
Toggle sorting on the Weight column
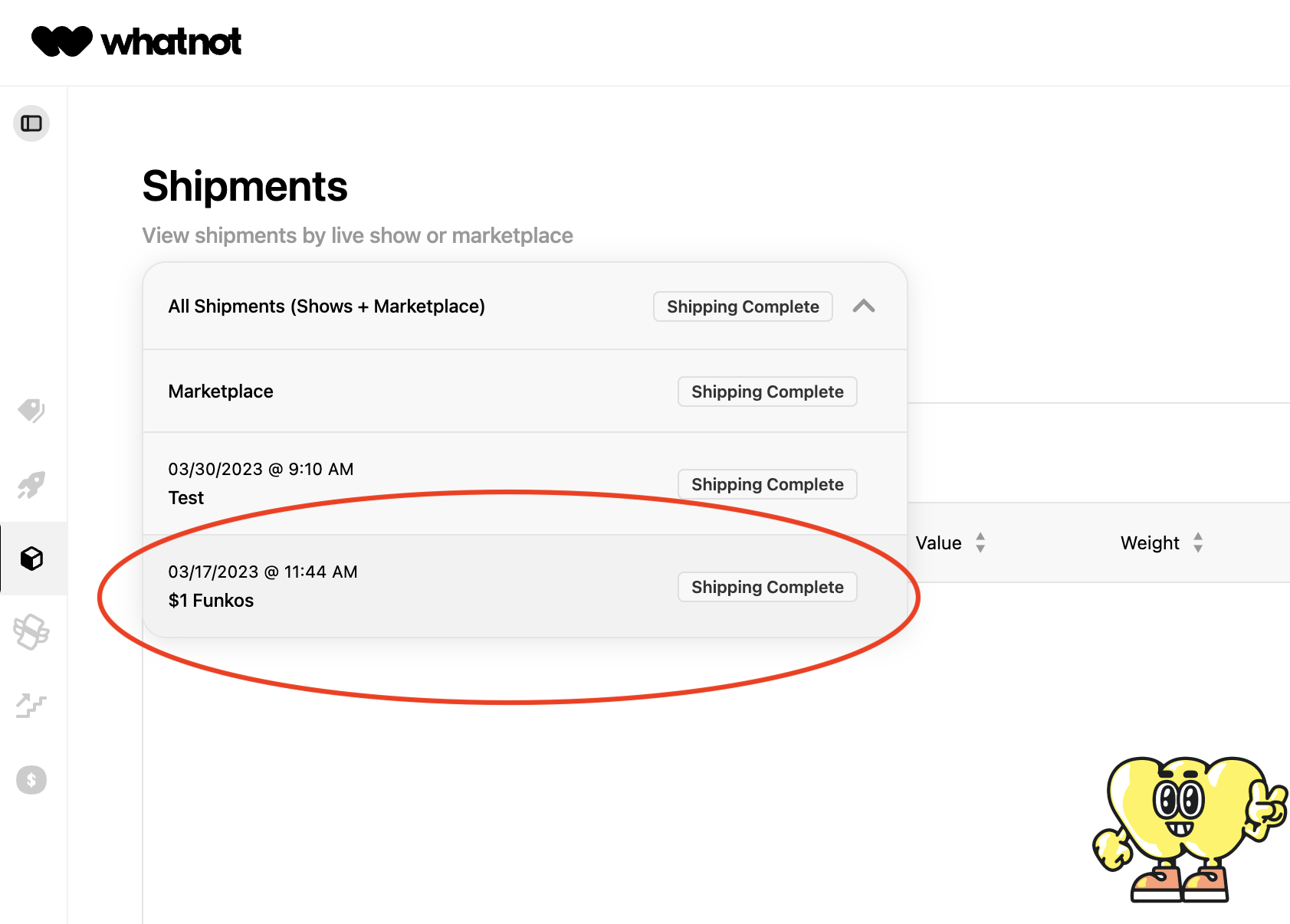[1198, 543]
